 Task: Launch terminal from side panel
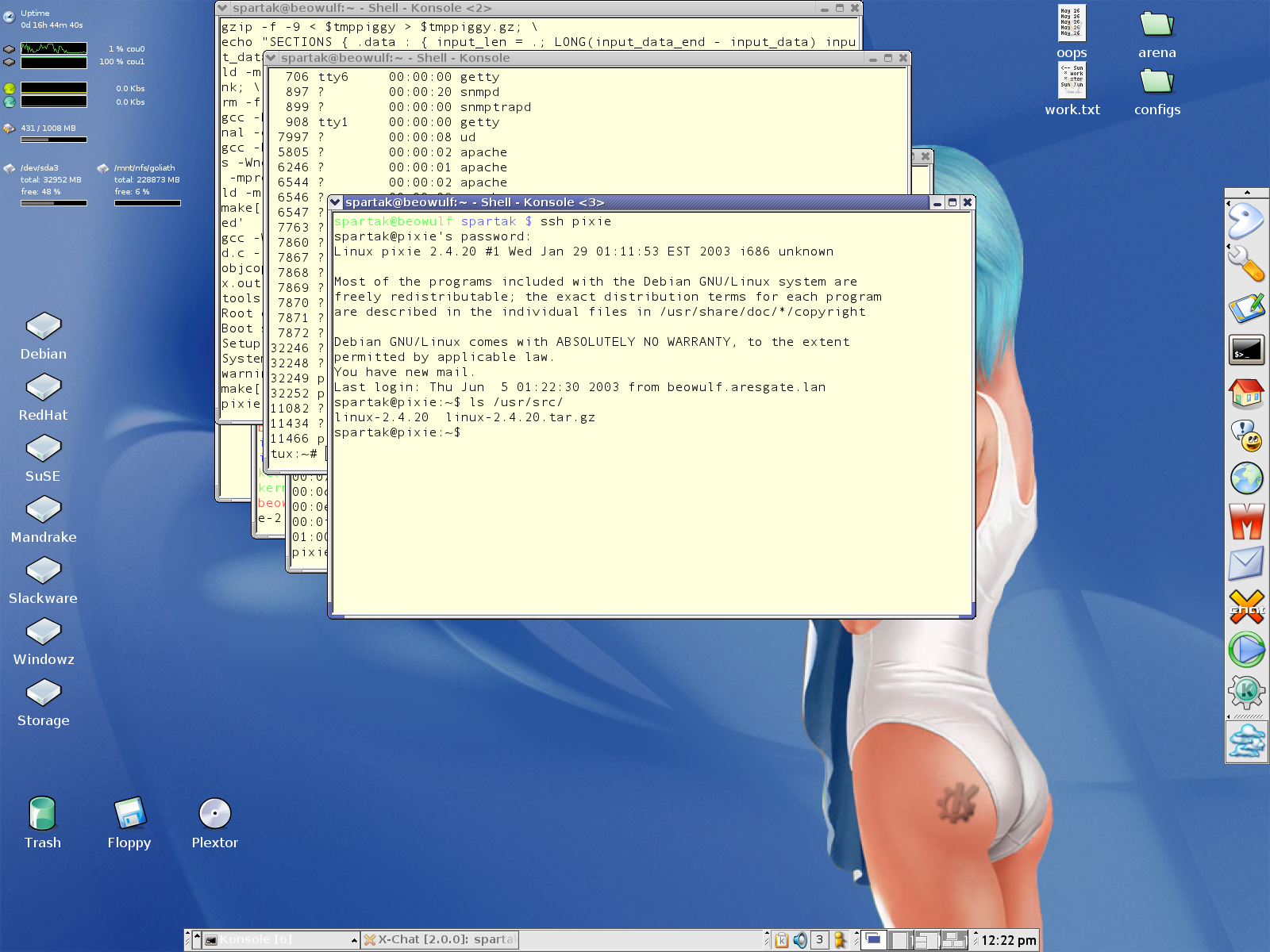[1246, 350]
